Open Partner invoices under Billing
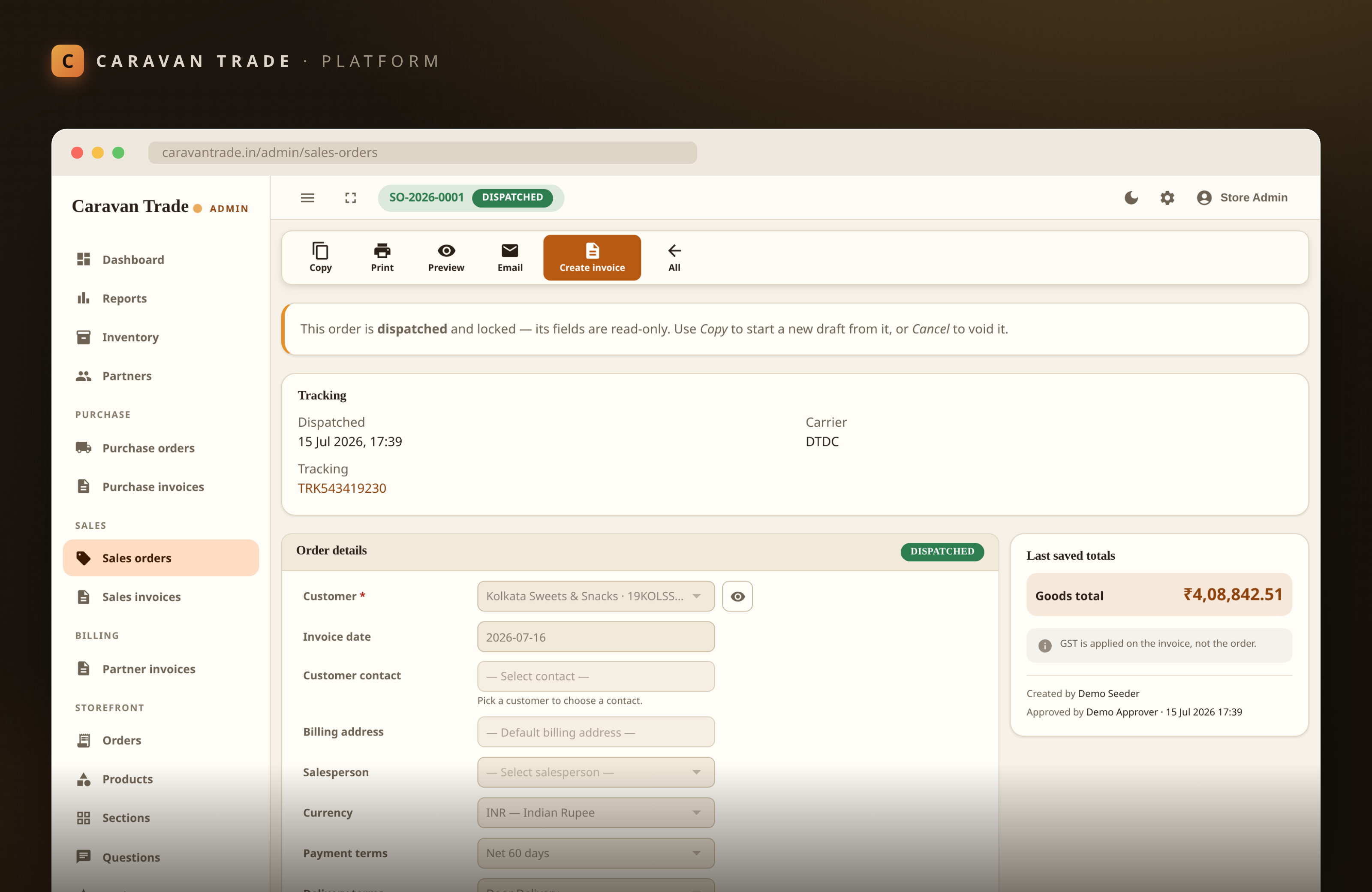This screenshot has height=892, width=1372. point(161,668)
